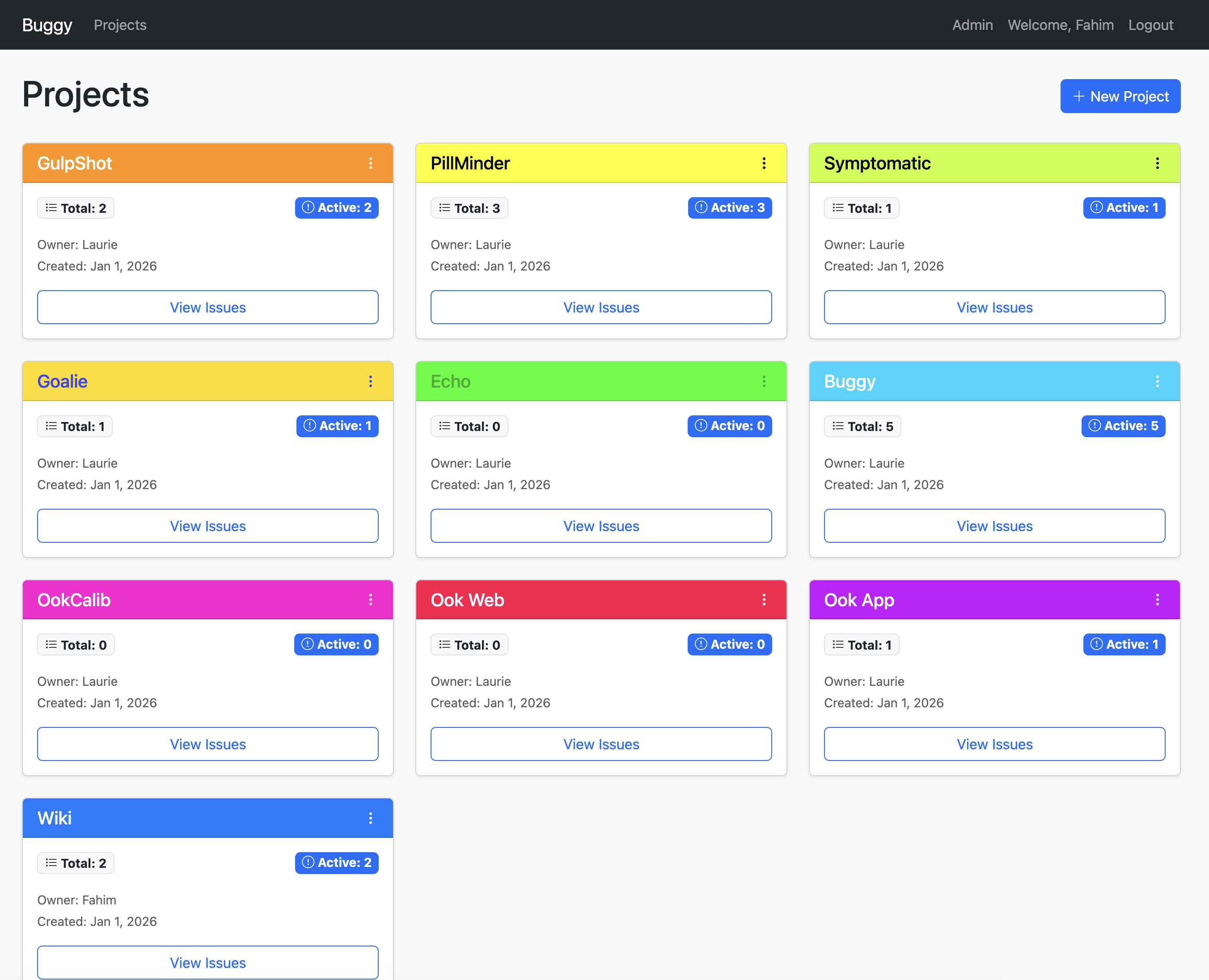Open PillMinder kebab options menu
This screenshot has height=980, width=1209.
pos(764,163)
